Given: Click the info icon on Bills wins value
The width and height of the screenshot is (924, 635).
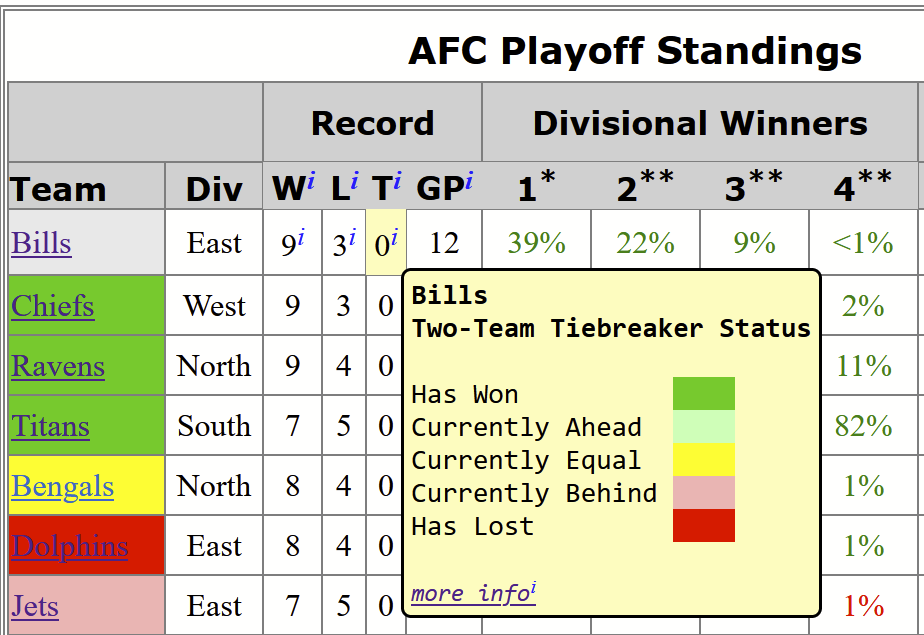Looking at the screenshot, I should (301, 236).
